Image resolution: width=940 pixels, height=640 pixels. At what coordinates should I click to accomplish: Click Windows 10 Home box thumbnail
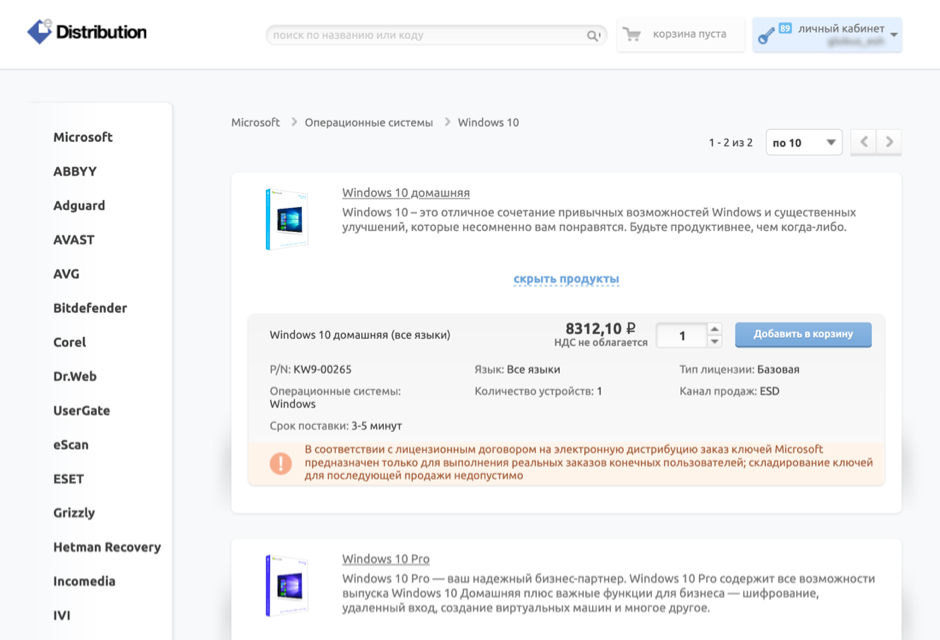pyautogui.click(x=287, y=219)
